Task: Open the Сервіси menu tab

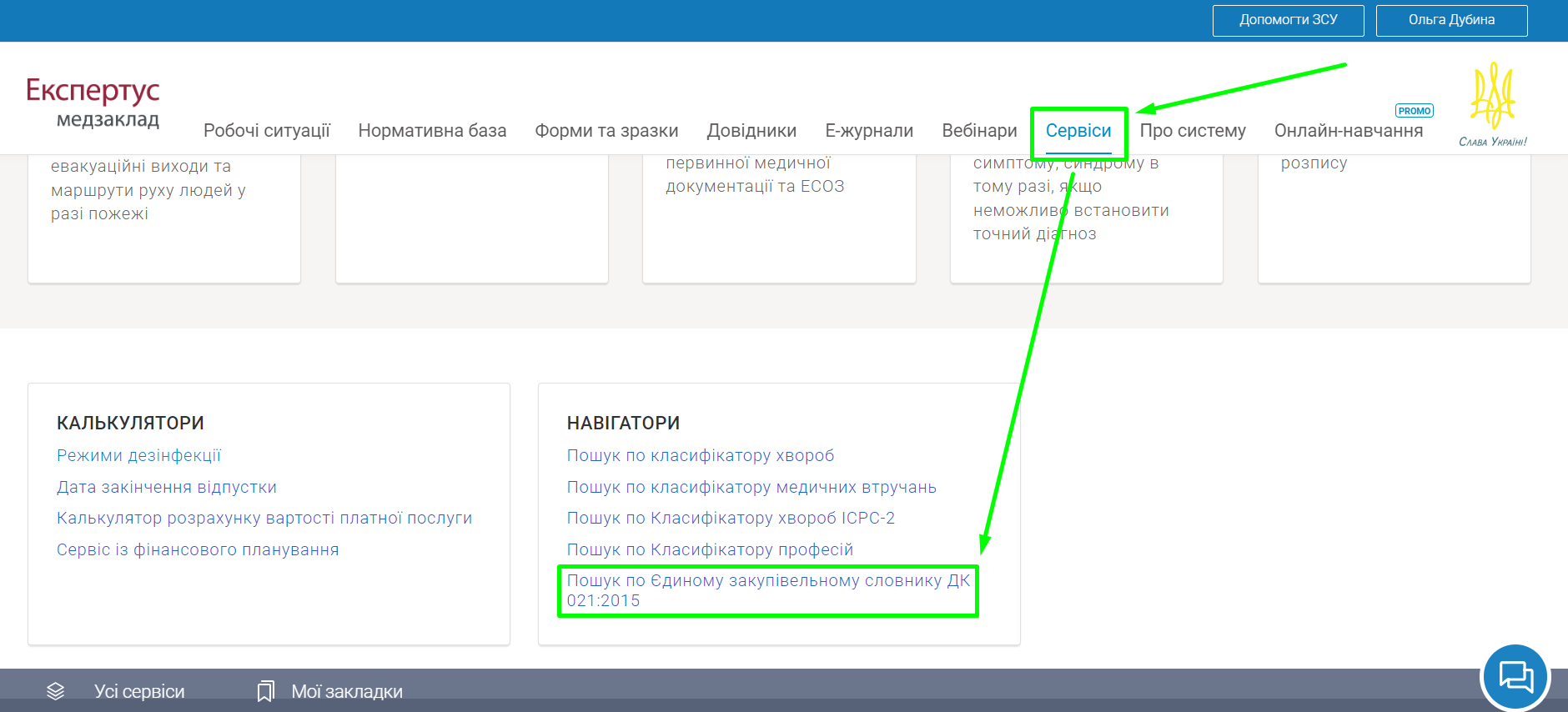Action: pyautogui.click(x=1078, y=131)
